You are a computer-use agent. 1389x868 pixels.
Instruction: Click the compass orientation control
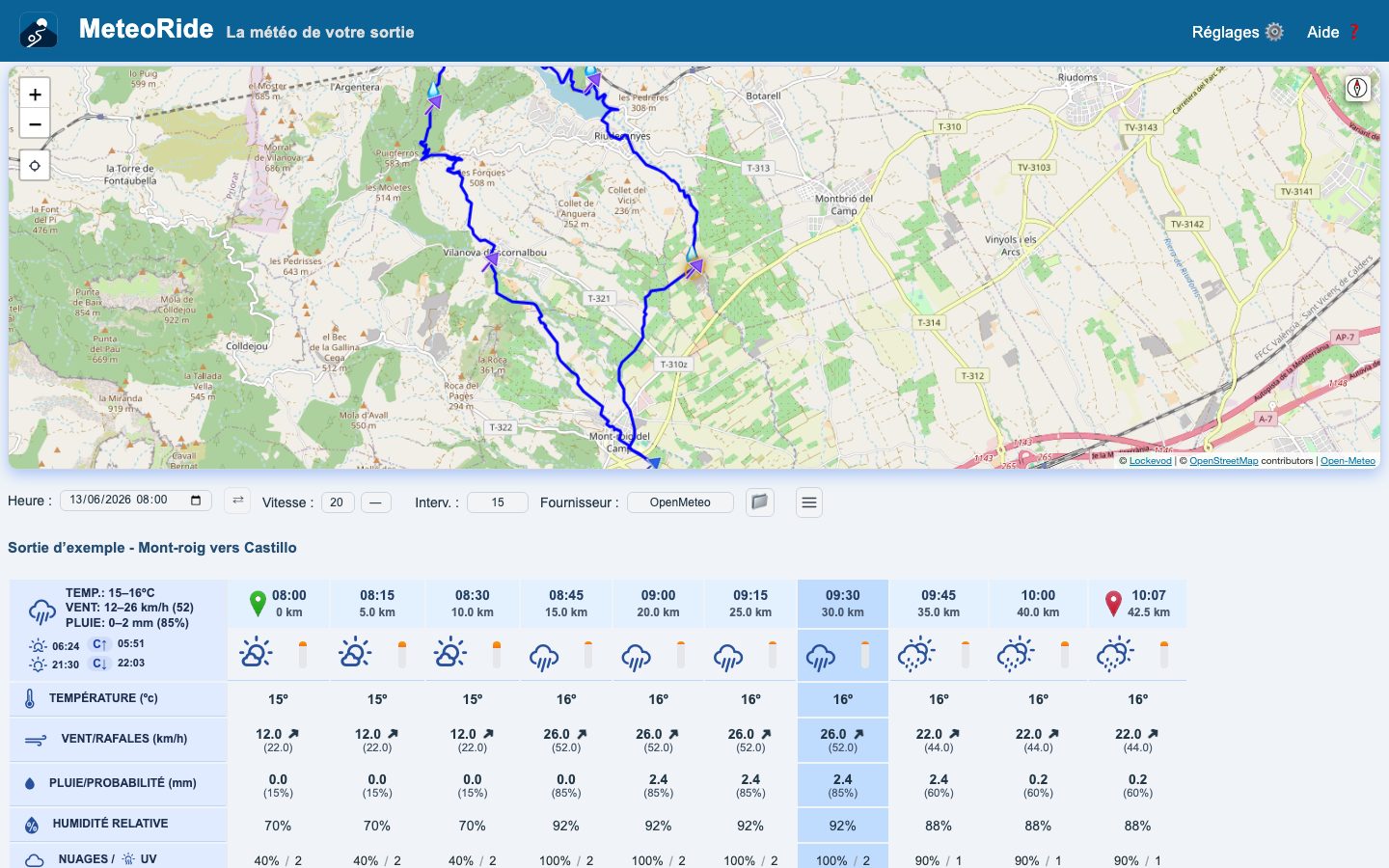(x=1357, y=89)
